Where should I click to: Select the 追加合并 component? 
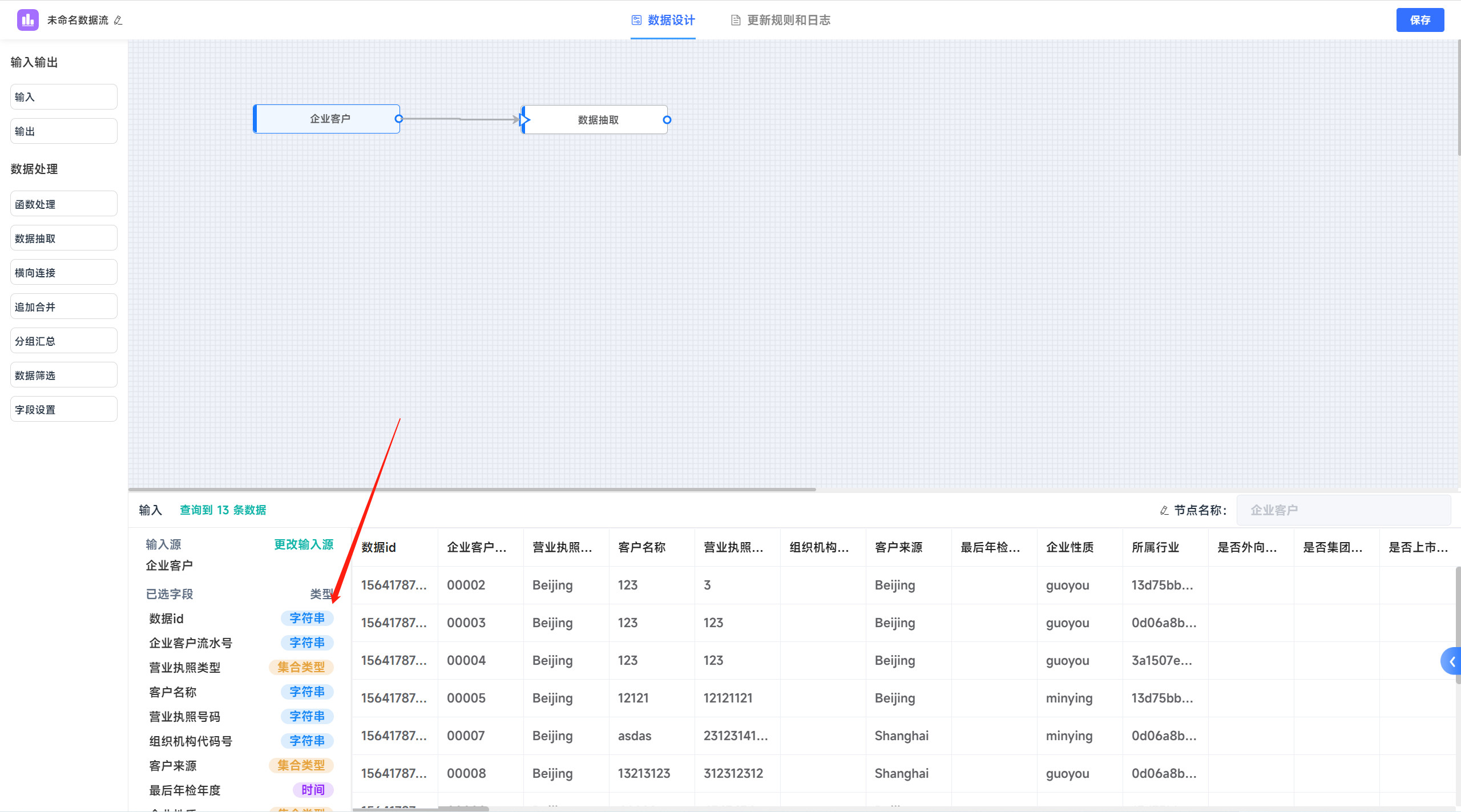64,306
